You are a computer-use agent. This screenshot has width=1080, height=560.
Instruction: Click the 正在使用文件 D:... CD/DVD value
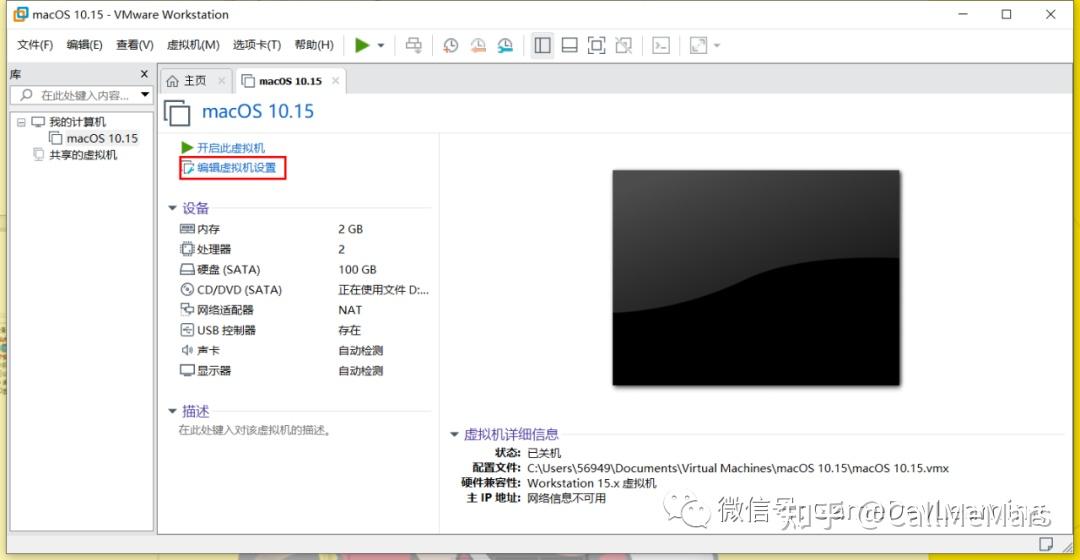click(x=384, y=289)
